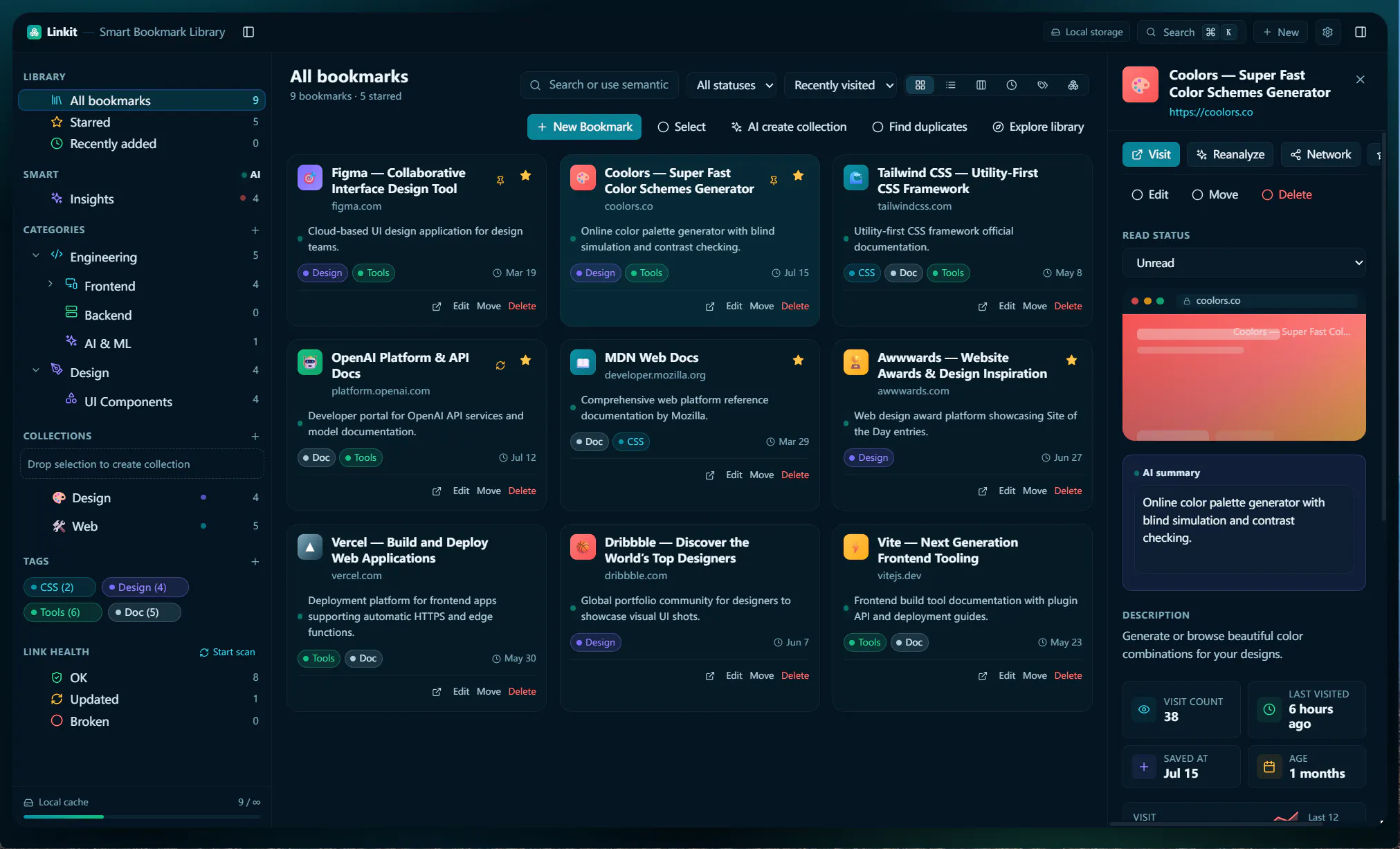
Task: Toggle the right detail panel icon
Action: pyautogui.click(x=1361, y=32)
